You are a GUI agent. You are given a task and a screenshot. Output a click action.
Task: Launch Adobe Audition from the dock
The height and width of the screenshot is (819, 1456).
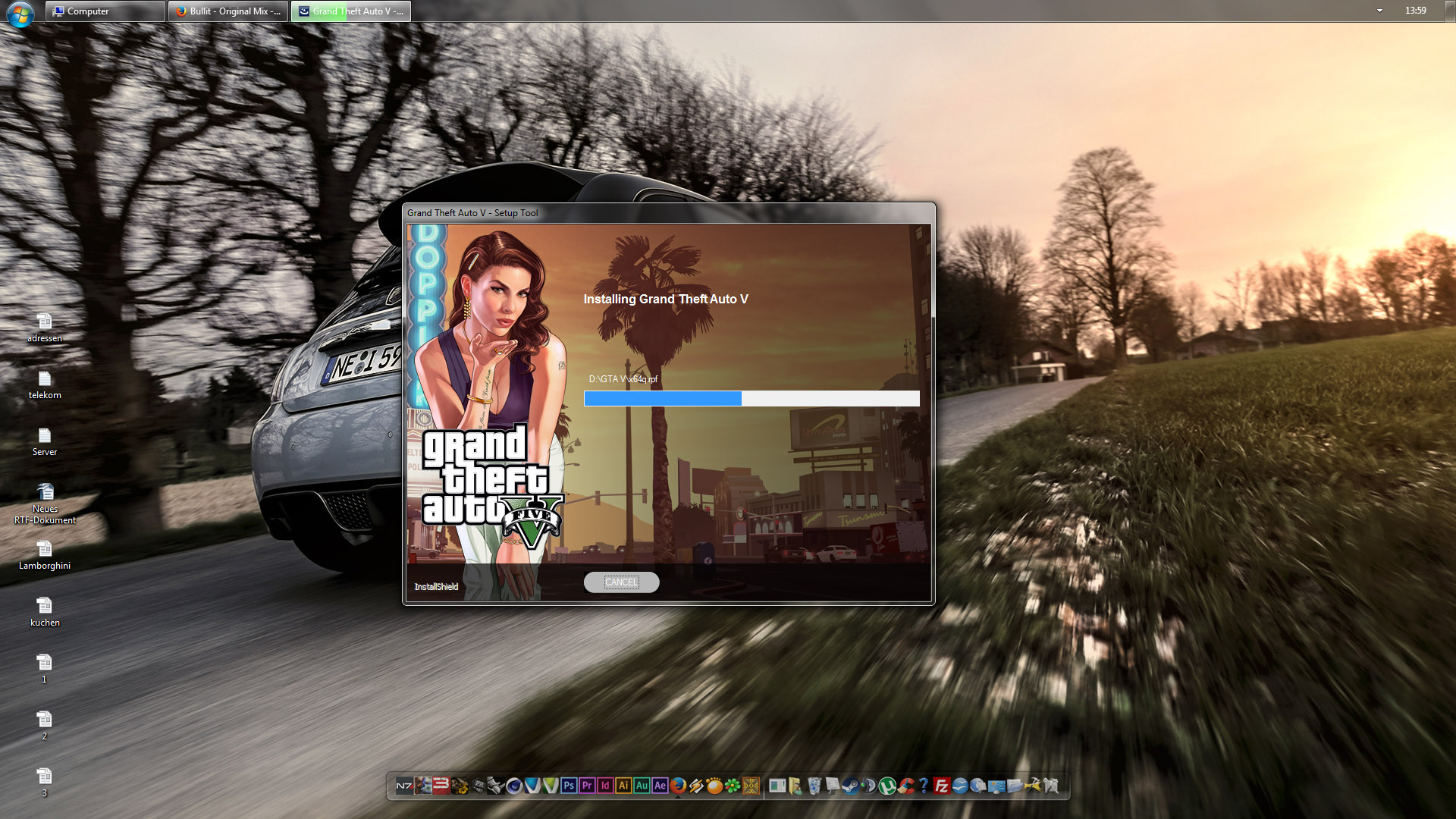(642, 786)
